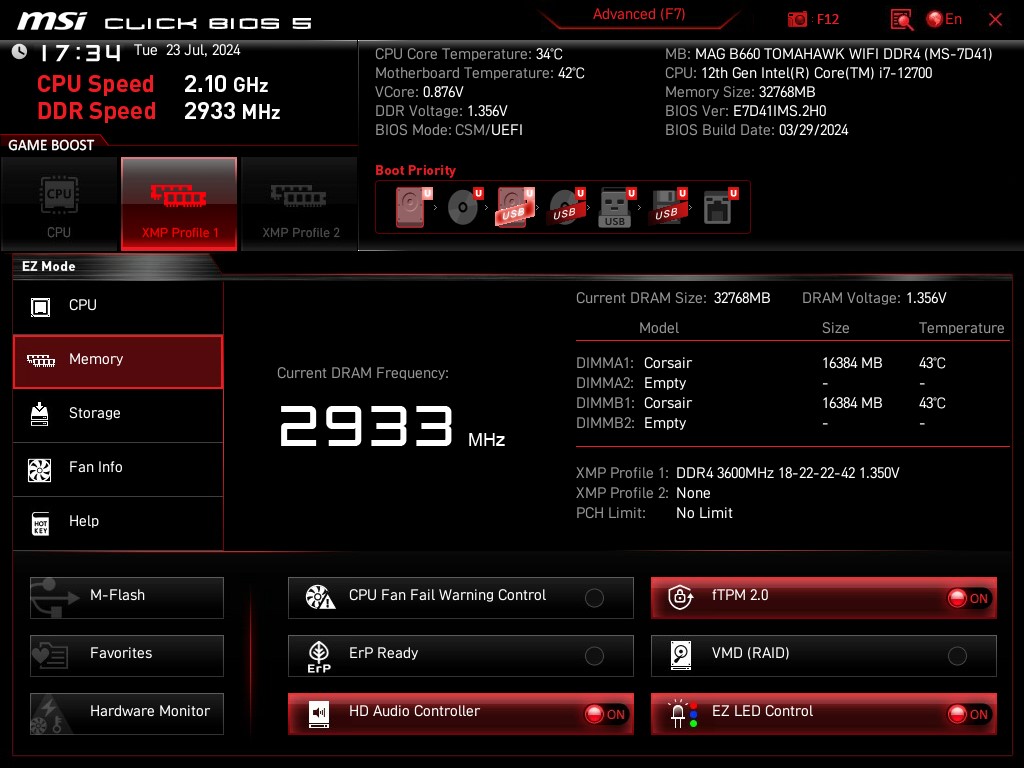Screen dimensions: 1024x768
Task: Click the DDR Speed 2933 MHz readout
Action: point(159,111)
